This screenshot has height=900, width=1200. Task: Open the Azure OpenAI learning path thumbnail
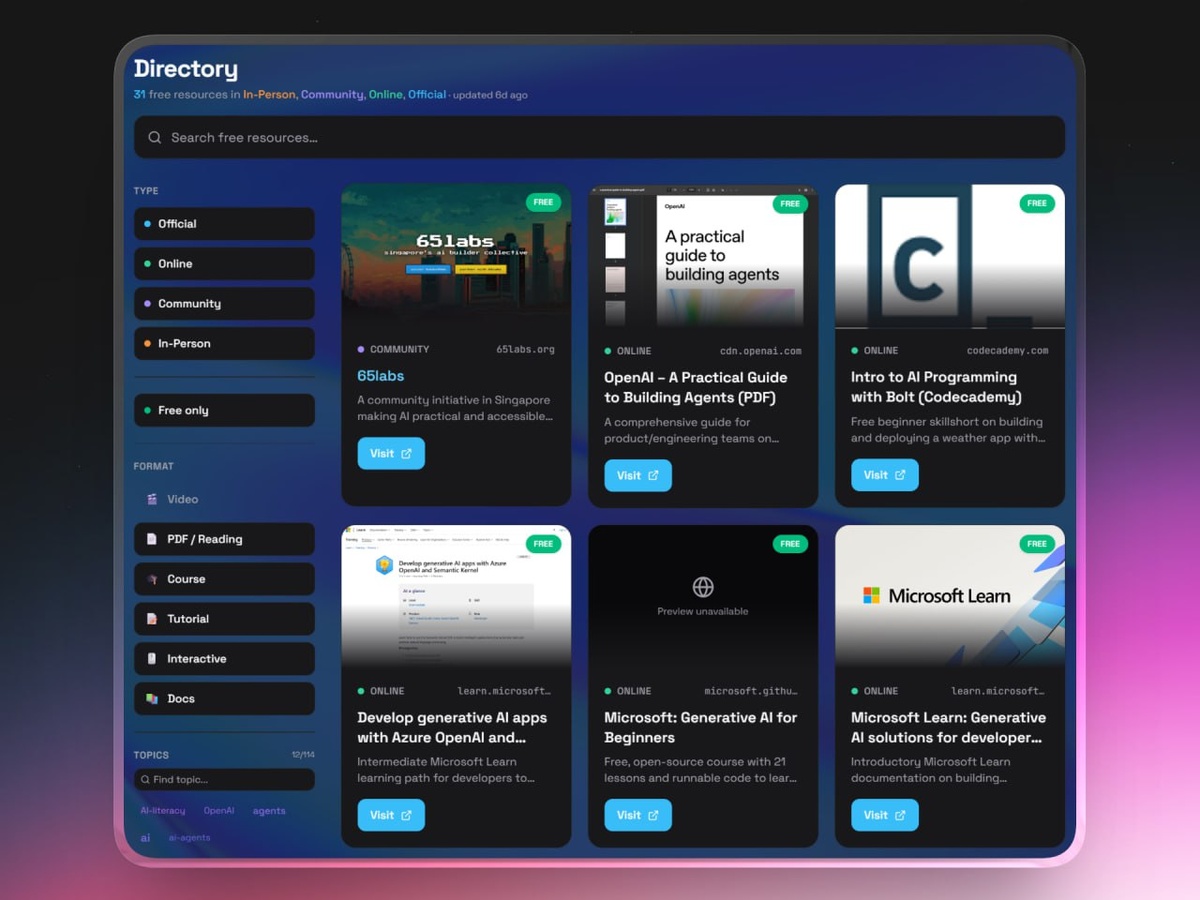[x=456, y=597]
